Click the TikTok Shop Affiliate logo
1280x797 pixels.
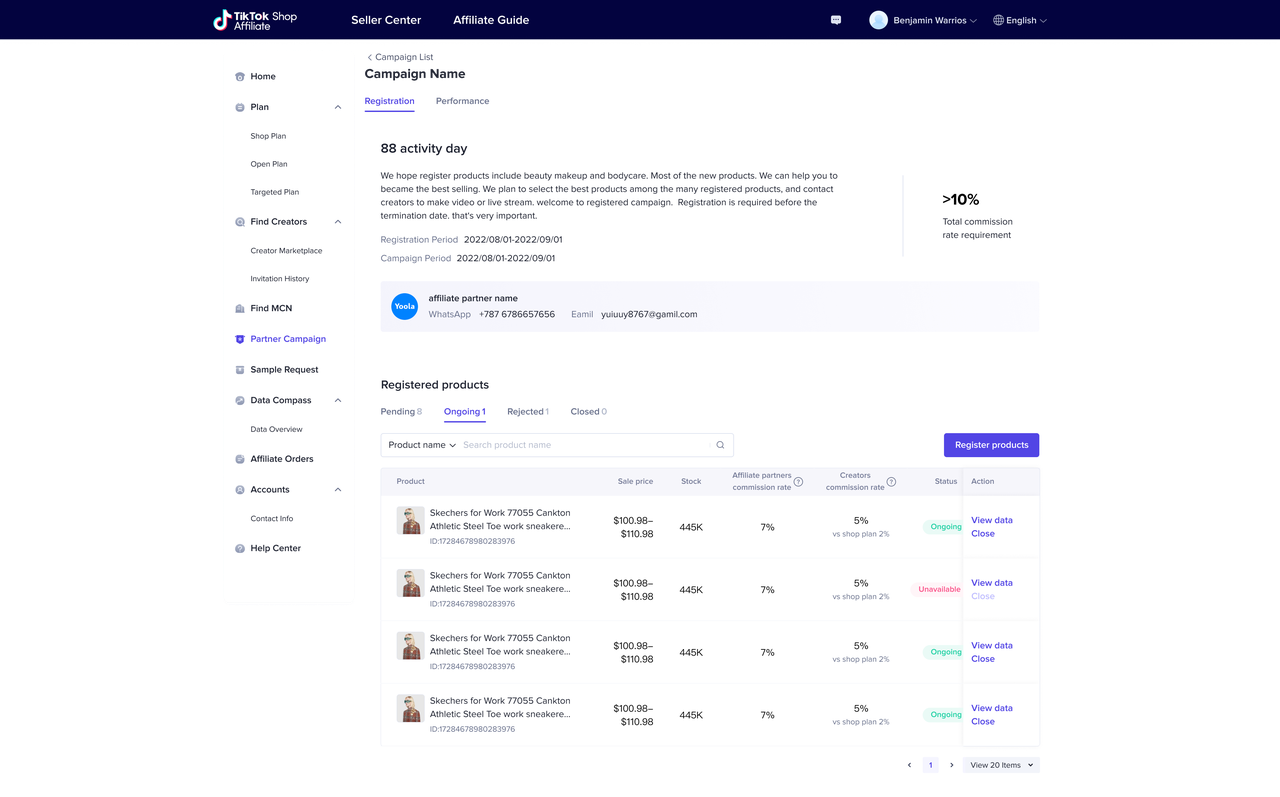tap(255, 20)
